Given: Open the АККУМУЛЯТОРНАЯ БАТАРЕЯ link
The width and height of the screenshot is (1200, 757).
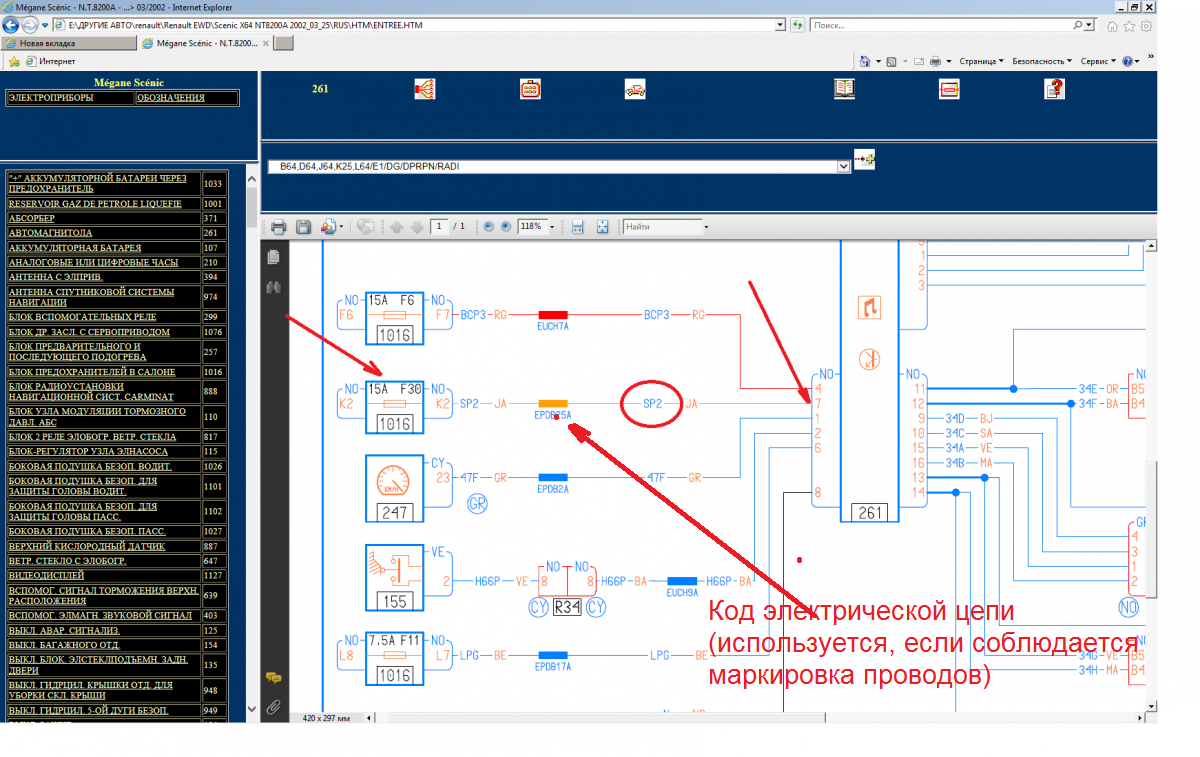Looking at the screenshot, I should click(75, 247).
